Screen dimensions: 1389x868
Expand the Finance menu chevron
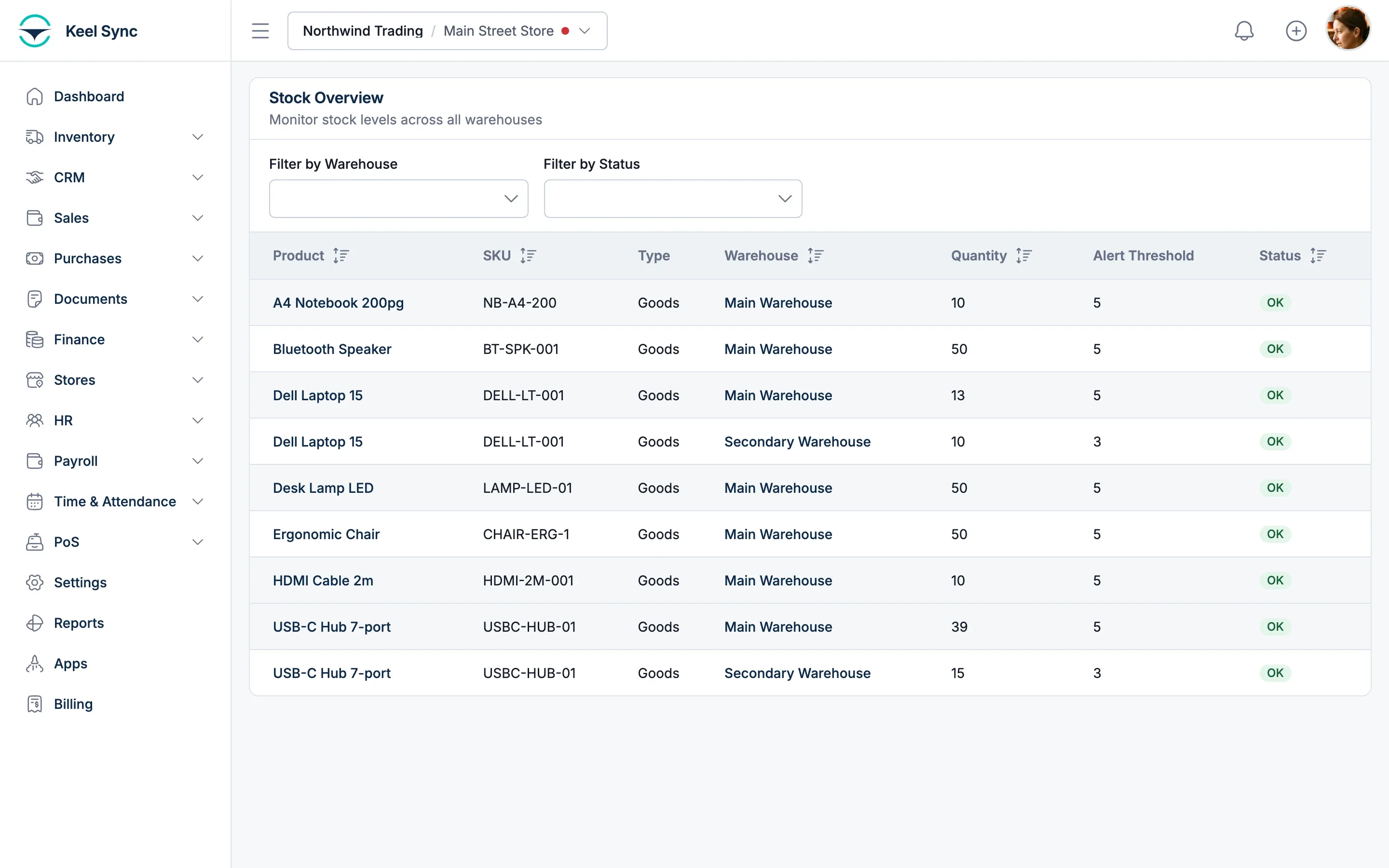coord(197,339)
